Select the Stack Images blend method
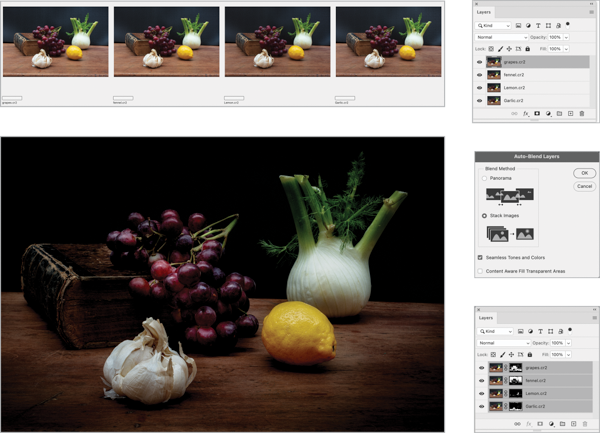 click(x=484, y=216)
